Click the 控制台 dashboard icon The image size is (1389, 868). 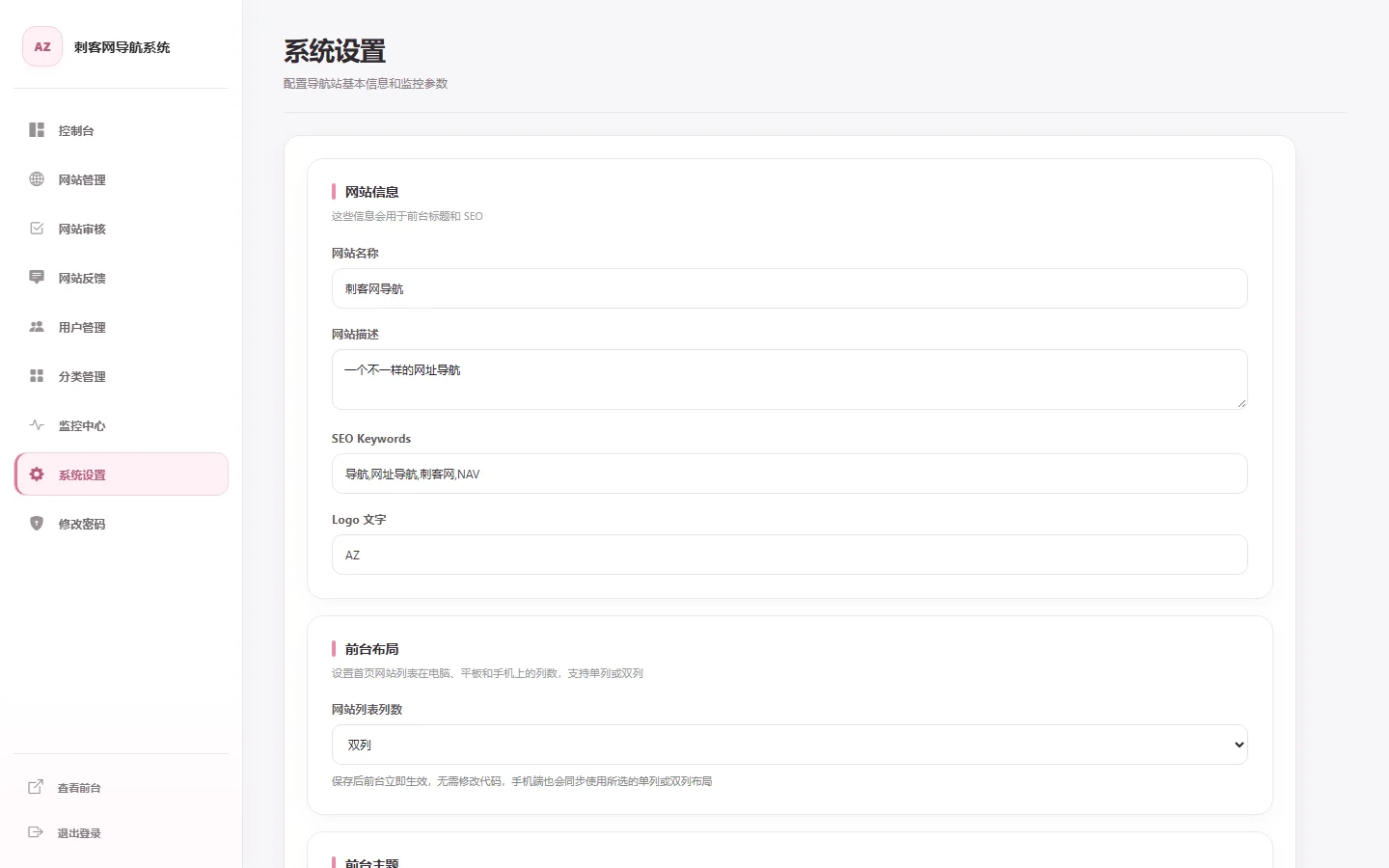click(x=37, y=130)
